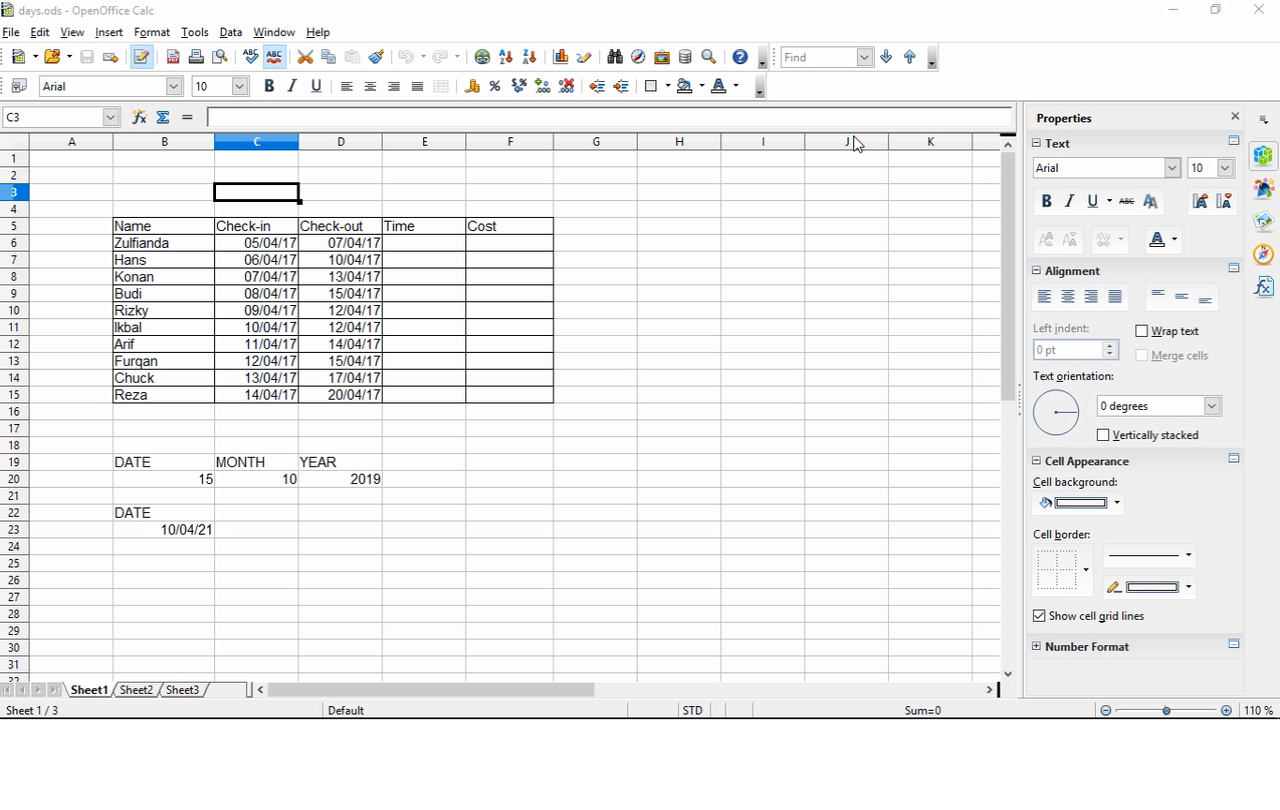
Task: Select the Sort Ascending icon
Action: [x=506, y=57]
